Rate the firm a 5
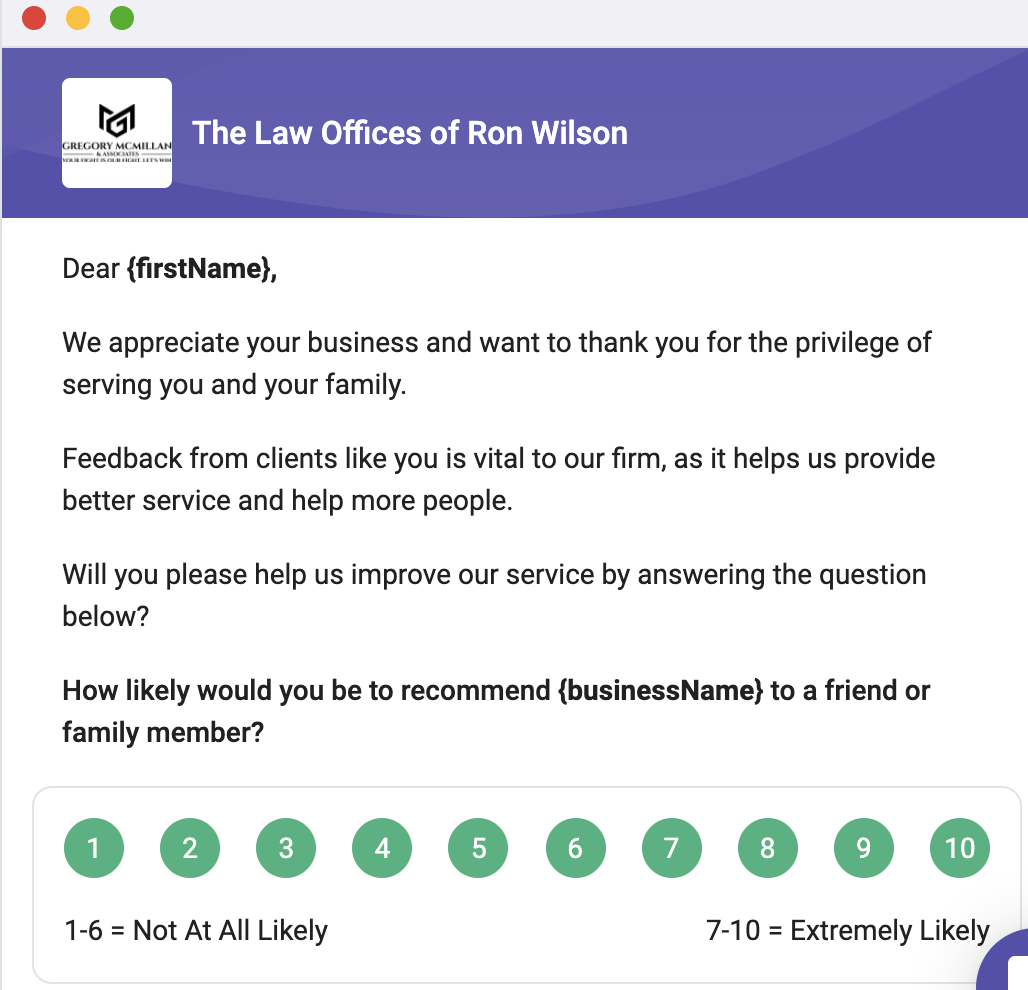 pyautogui.click(x=478, y=848)
